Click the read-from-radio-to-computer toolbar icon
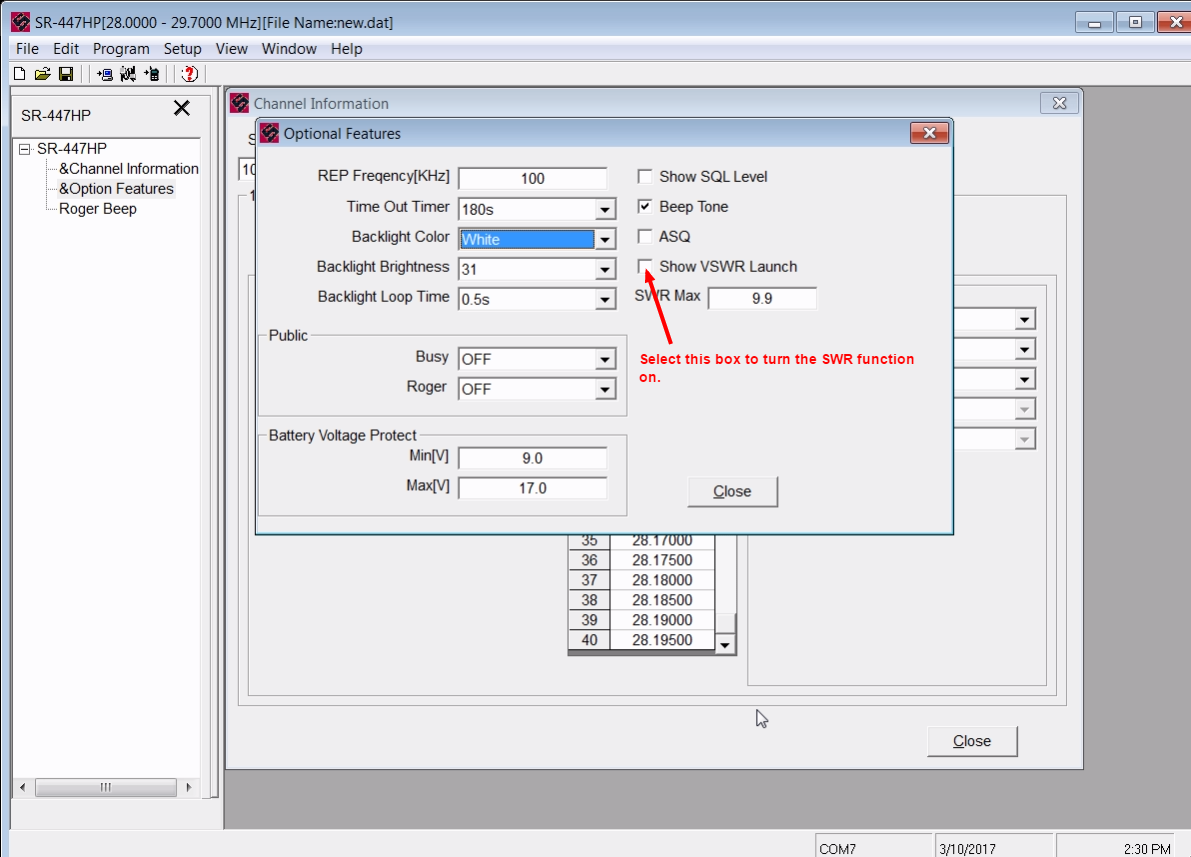Screen dimensions: 1191x857 coord(105,74)
